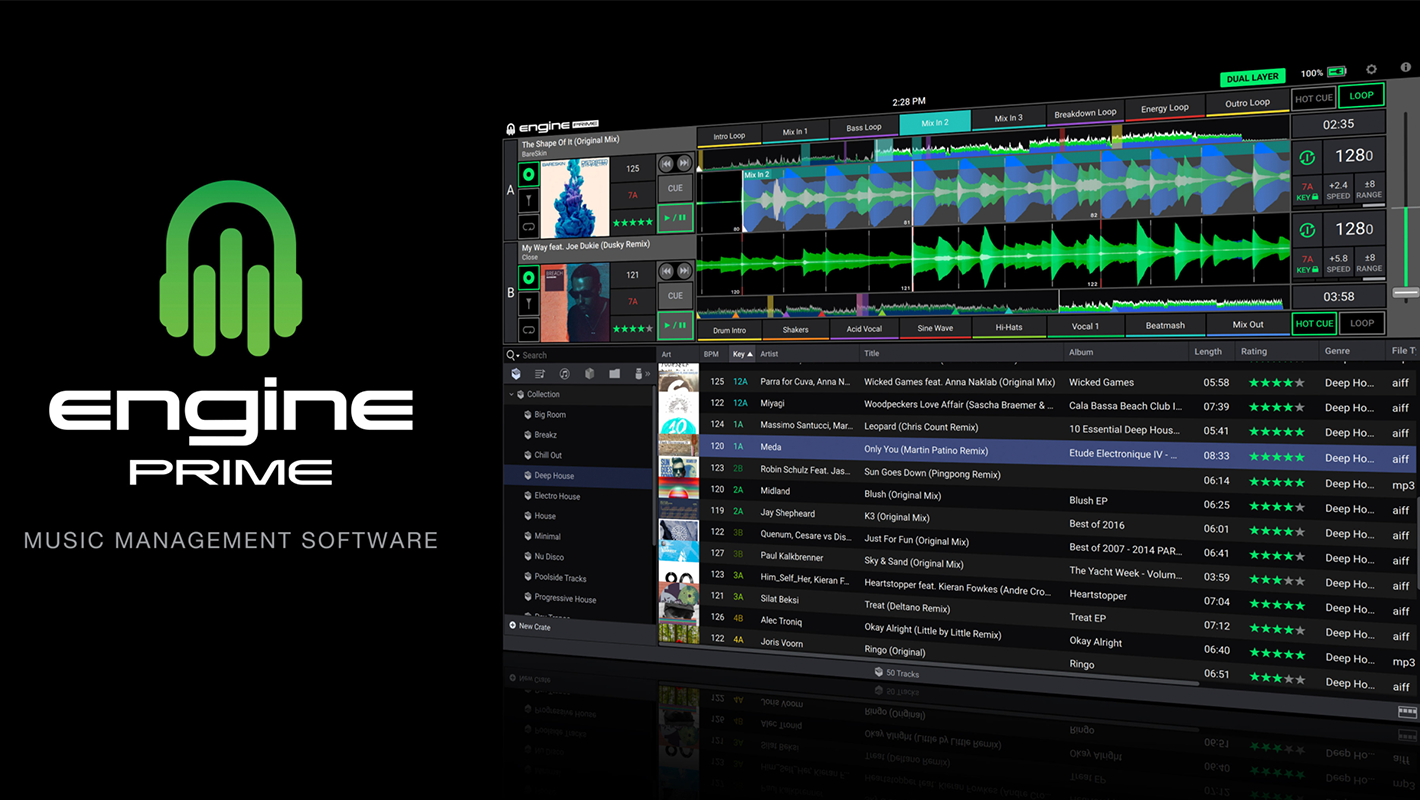1420x800 pixels.
Task: Select the Deep House crate
Action: click(x=553, y=476)
